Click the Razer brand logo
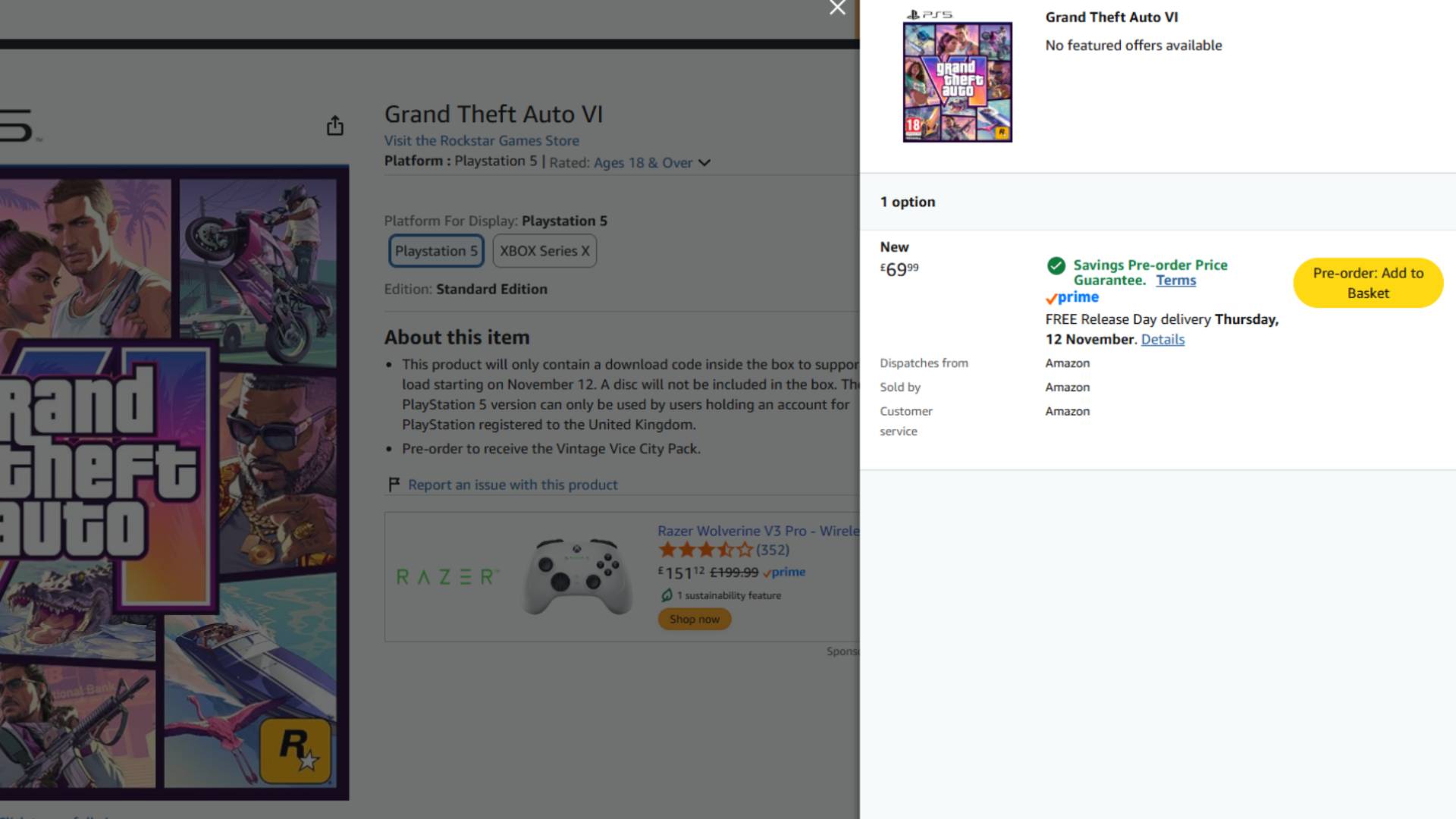The image size is (1456, 819). 447,577
